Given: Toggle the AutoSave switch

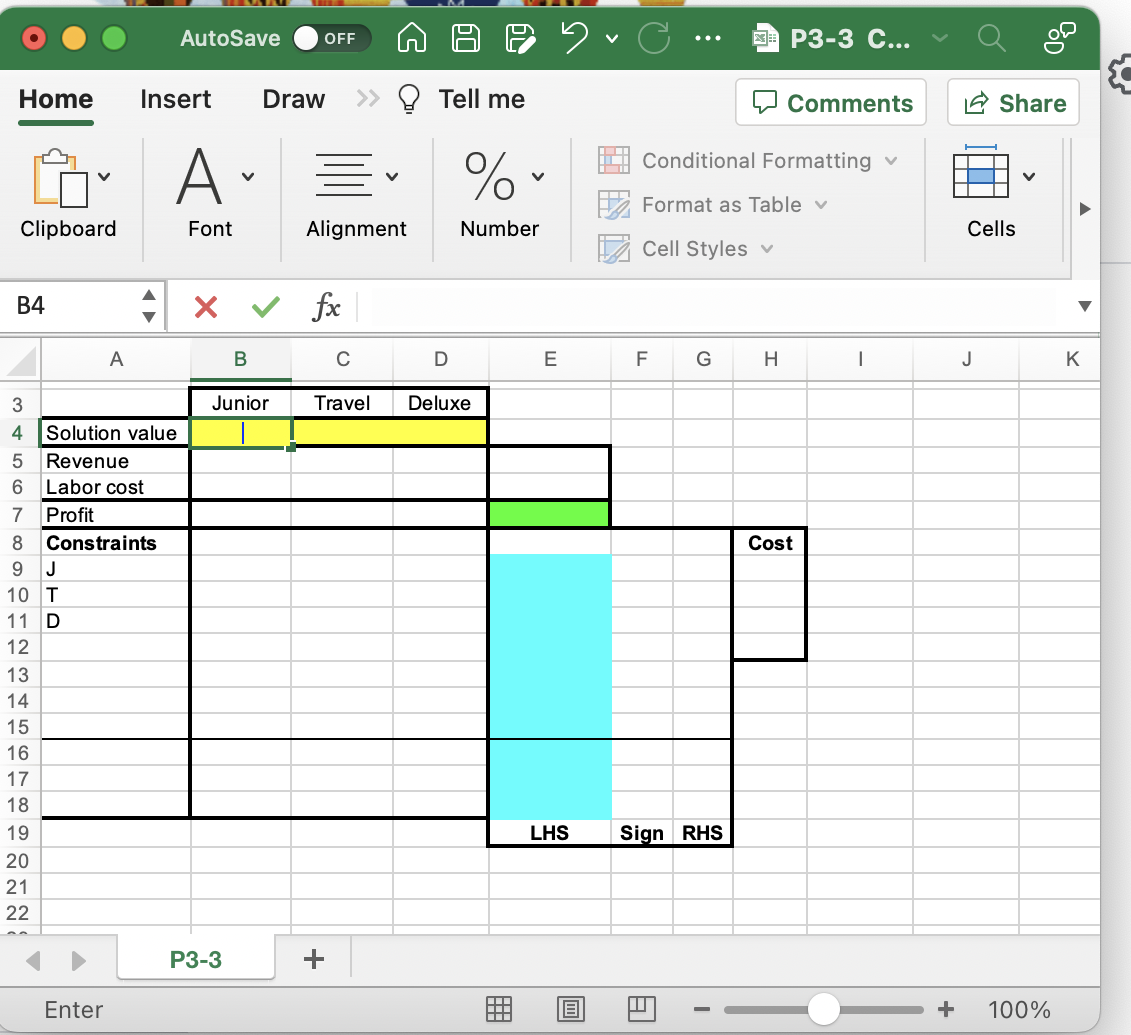Looking at the screenshot, I should click(x=332, y=38).
